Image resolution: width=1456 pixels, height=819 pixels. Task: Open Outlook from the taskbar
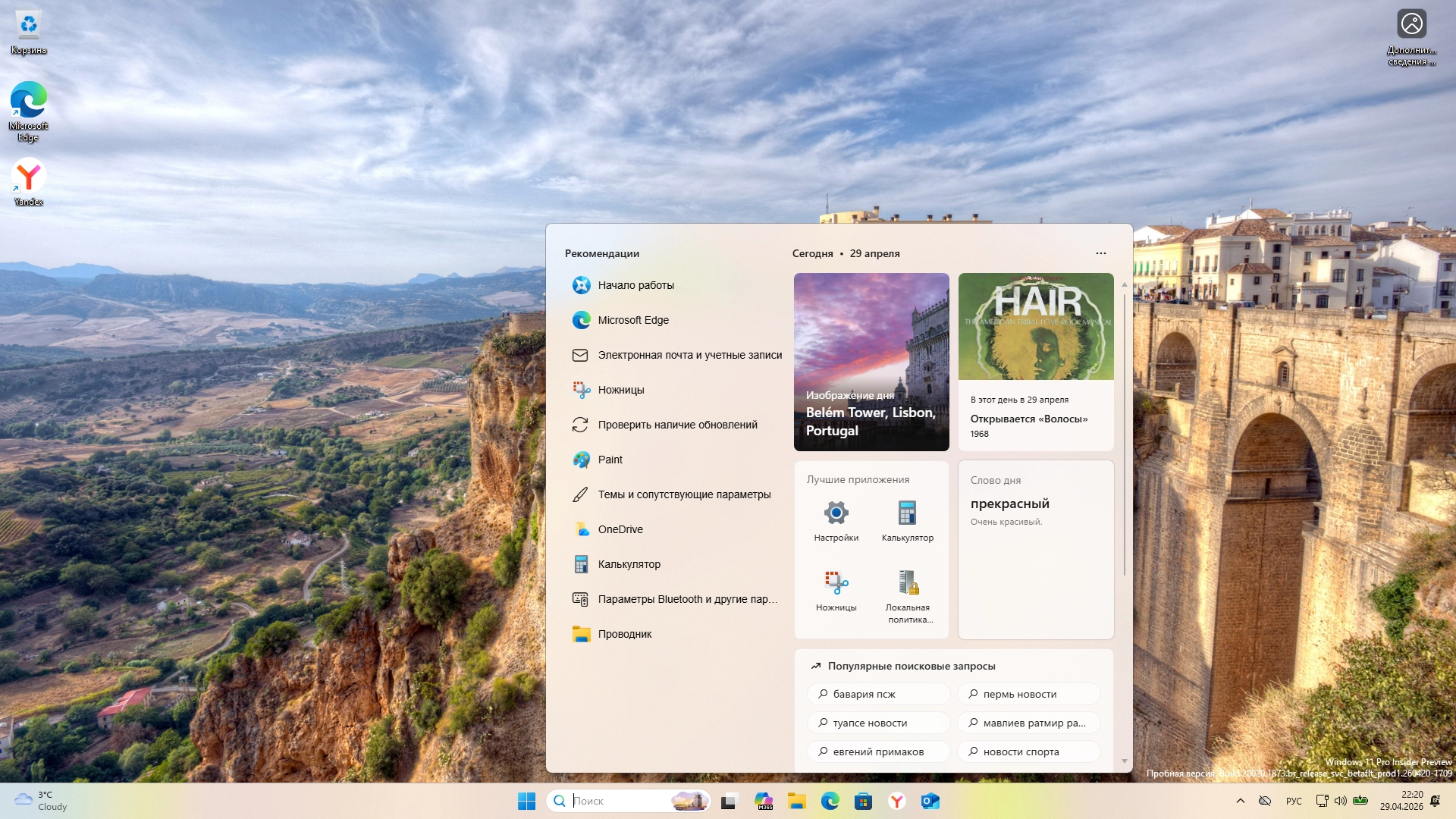tap(930, 802)
